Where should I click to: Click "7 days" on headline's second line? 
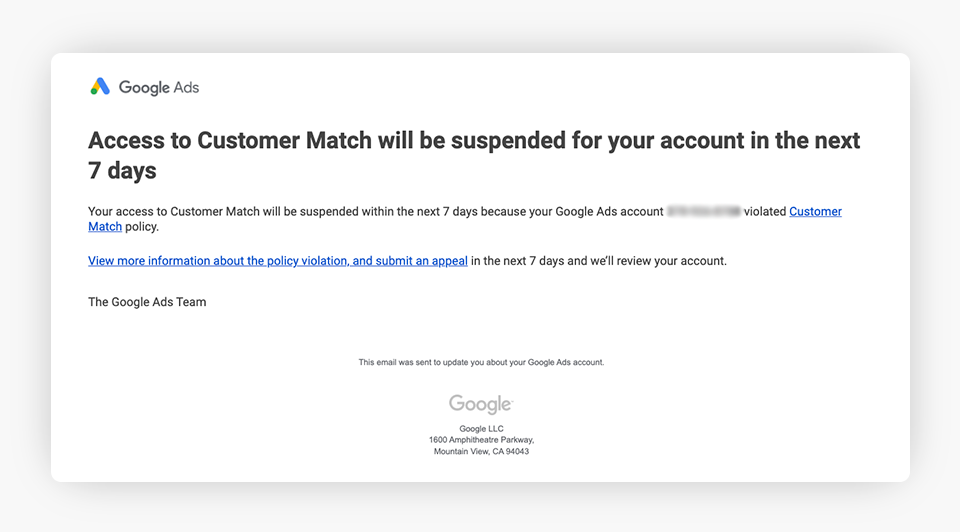[122, 171]
